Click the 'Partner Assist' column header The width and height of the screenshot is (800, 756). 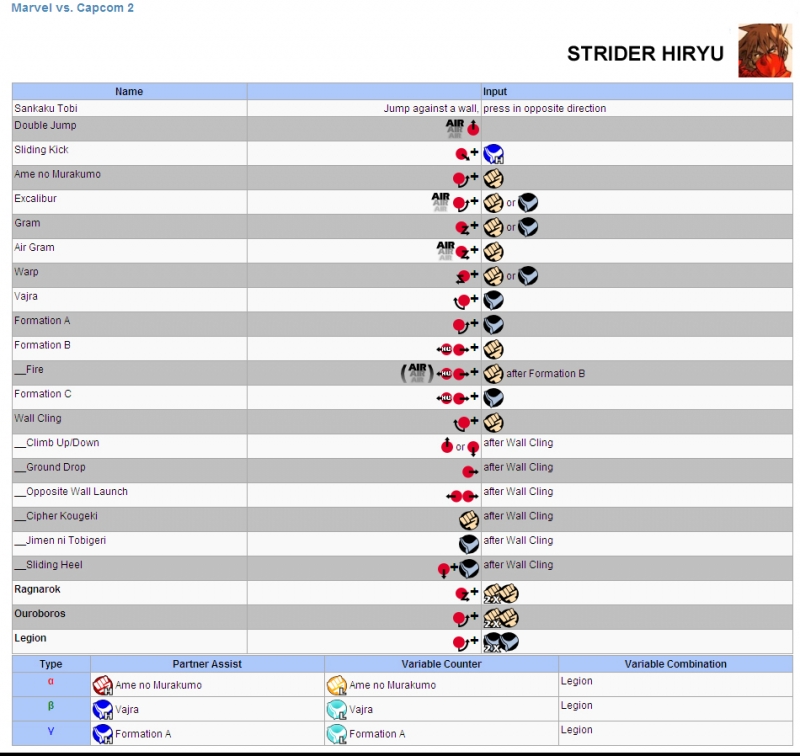click(207, 664)
